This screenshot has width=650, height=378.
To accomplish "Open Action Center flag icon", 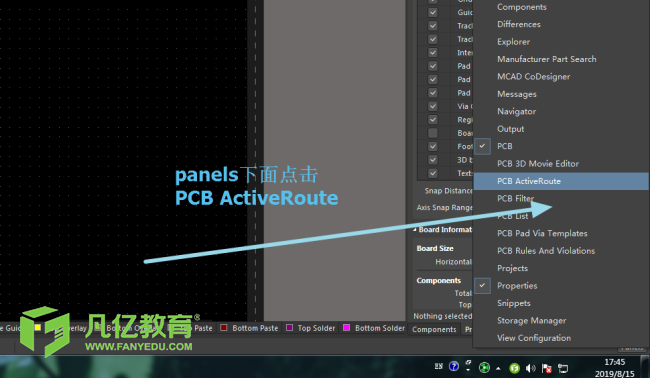I will coord(547,368).
